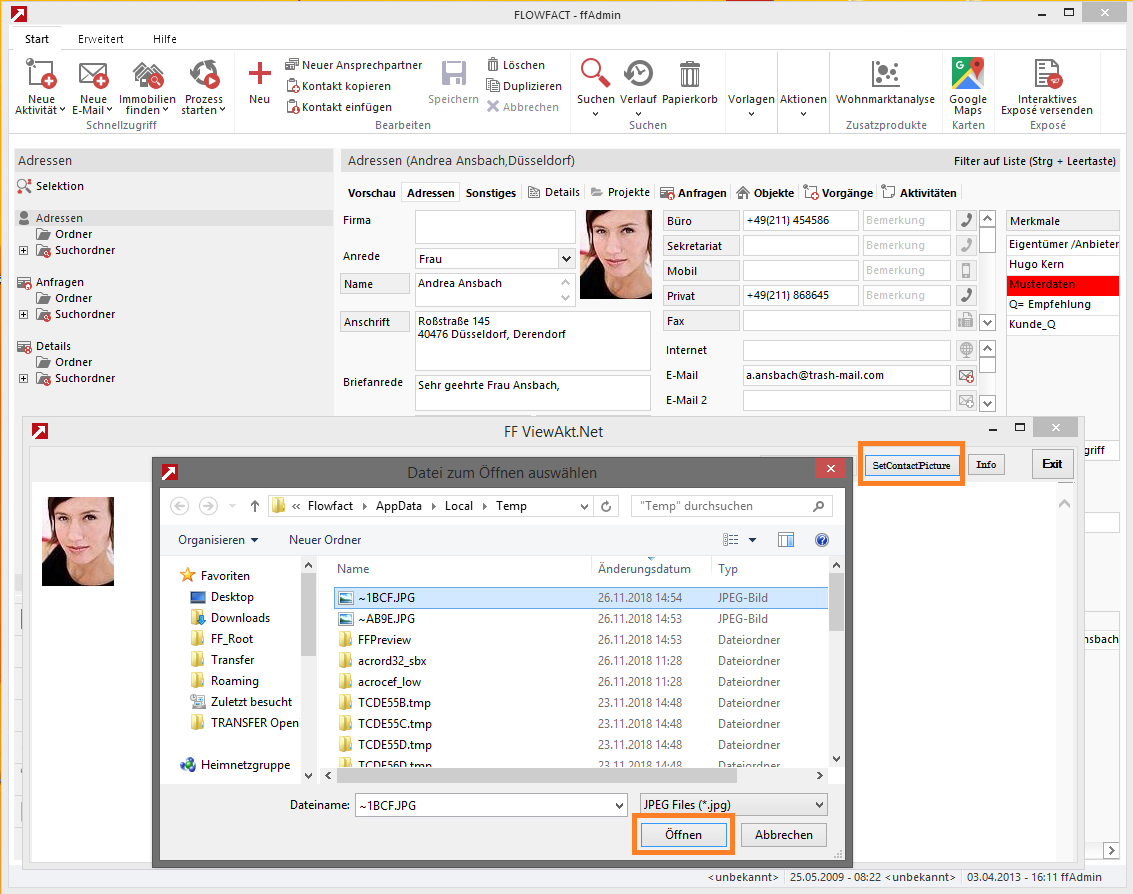Send mail via E-Mail envelope icon
Viewport: 1133px width, 894px height.
[x=966, y=376]
